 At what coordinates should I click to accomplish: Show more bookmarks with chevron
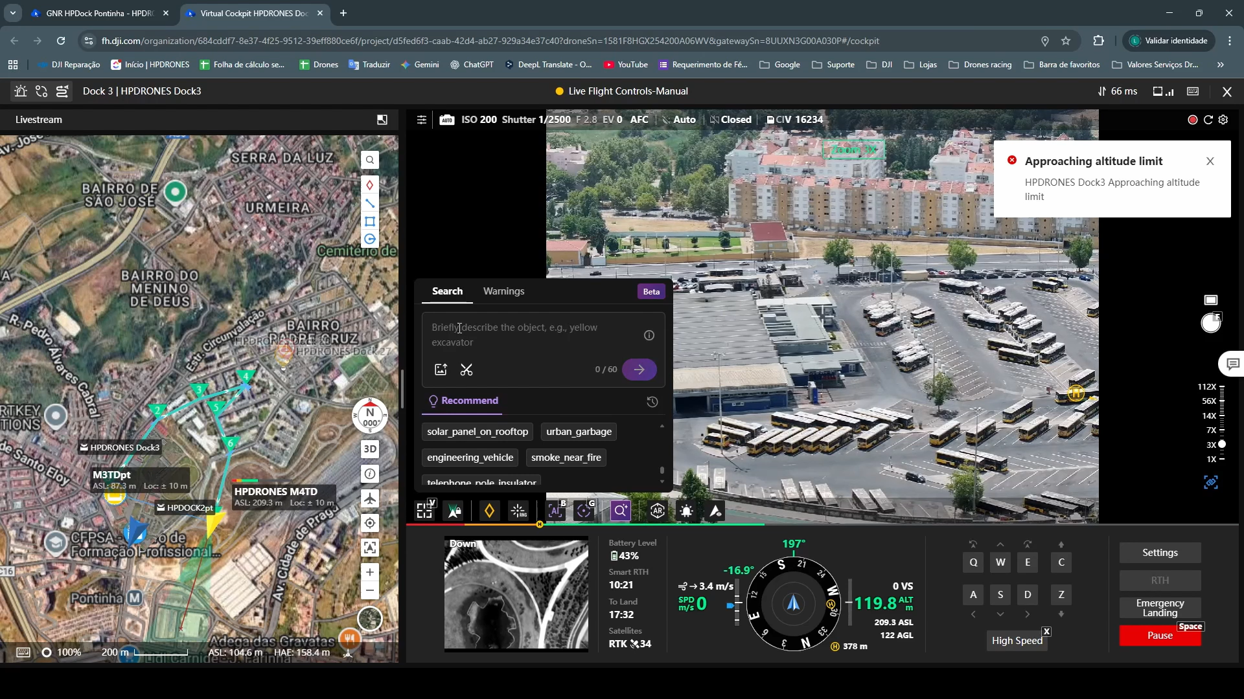tap(1220, 65)
